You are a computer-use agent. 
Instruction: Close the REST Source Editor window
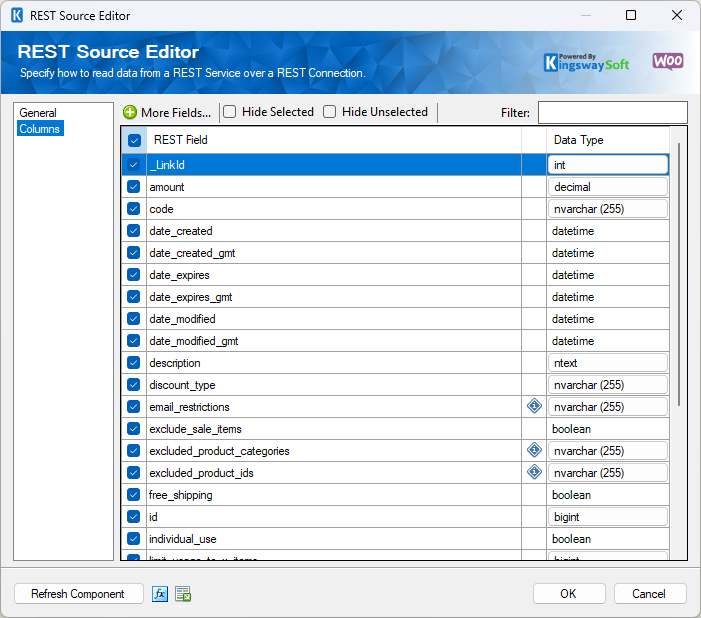click(677, 15)
